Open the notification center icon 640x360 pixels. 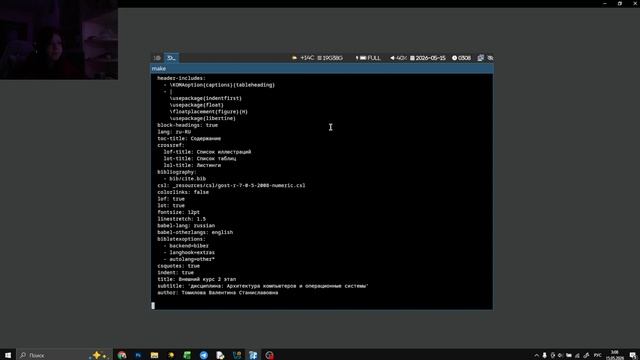pyautogui.click(x=633, y=356)
